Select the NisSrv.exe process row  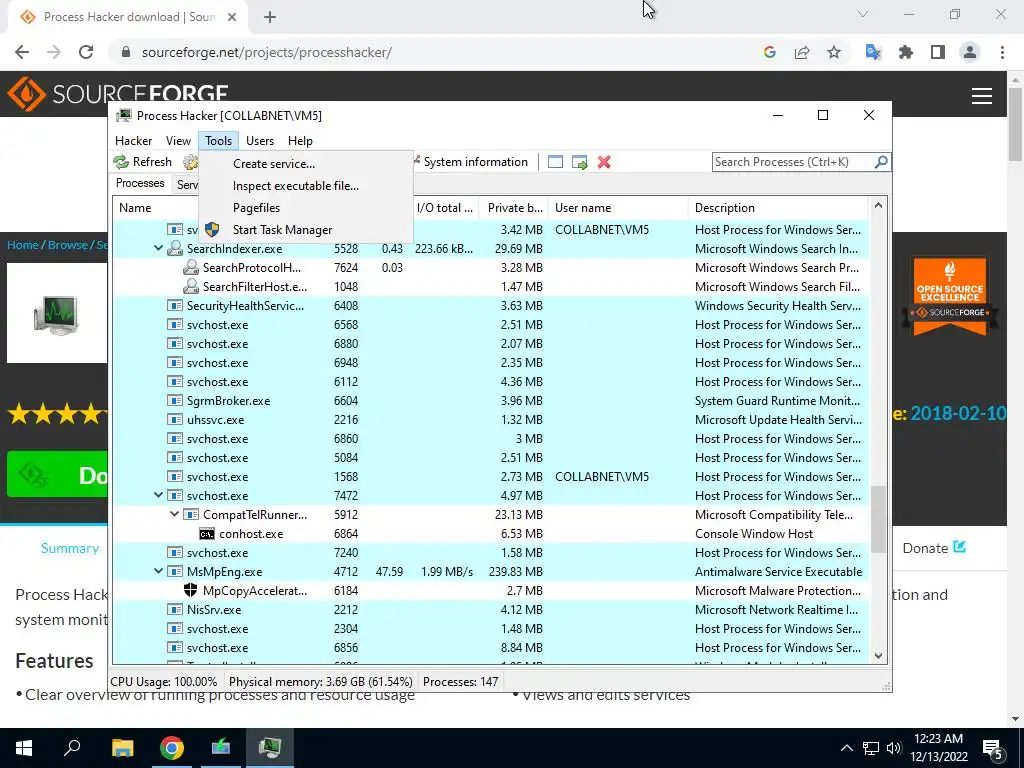(490, 609)
